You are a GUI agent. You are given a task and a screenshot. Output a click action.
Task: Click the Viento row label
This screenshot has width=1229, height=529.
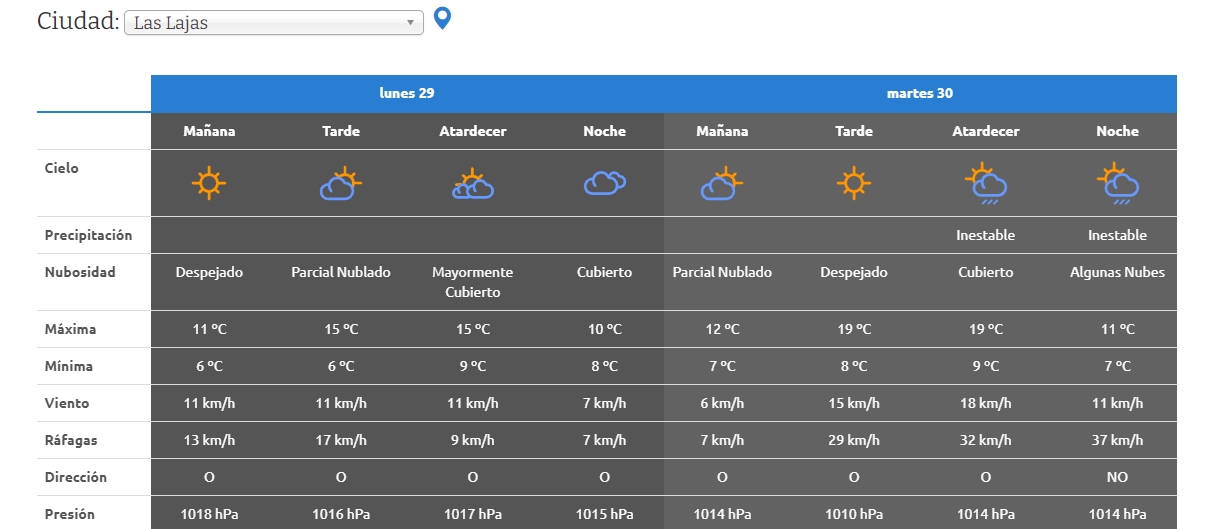click(x=66, y=403)
